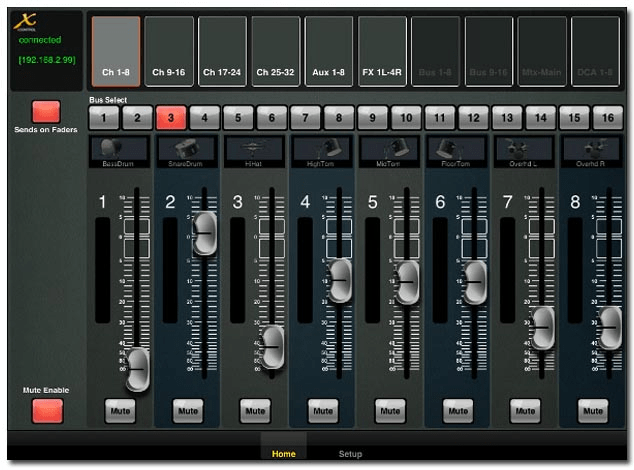This screenshot has width=634, height=470.
Task: Switch to the Ch 9-16 layer
Action: coord(169,51)
